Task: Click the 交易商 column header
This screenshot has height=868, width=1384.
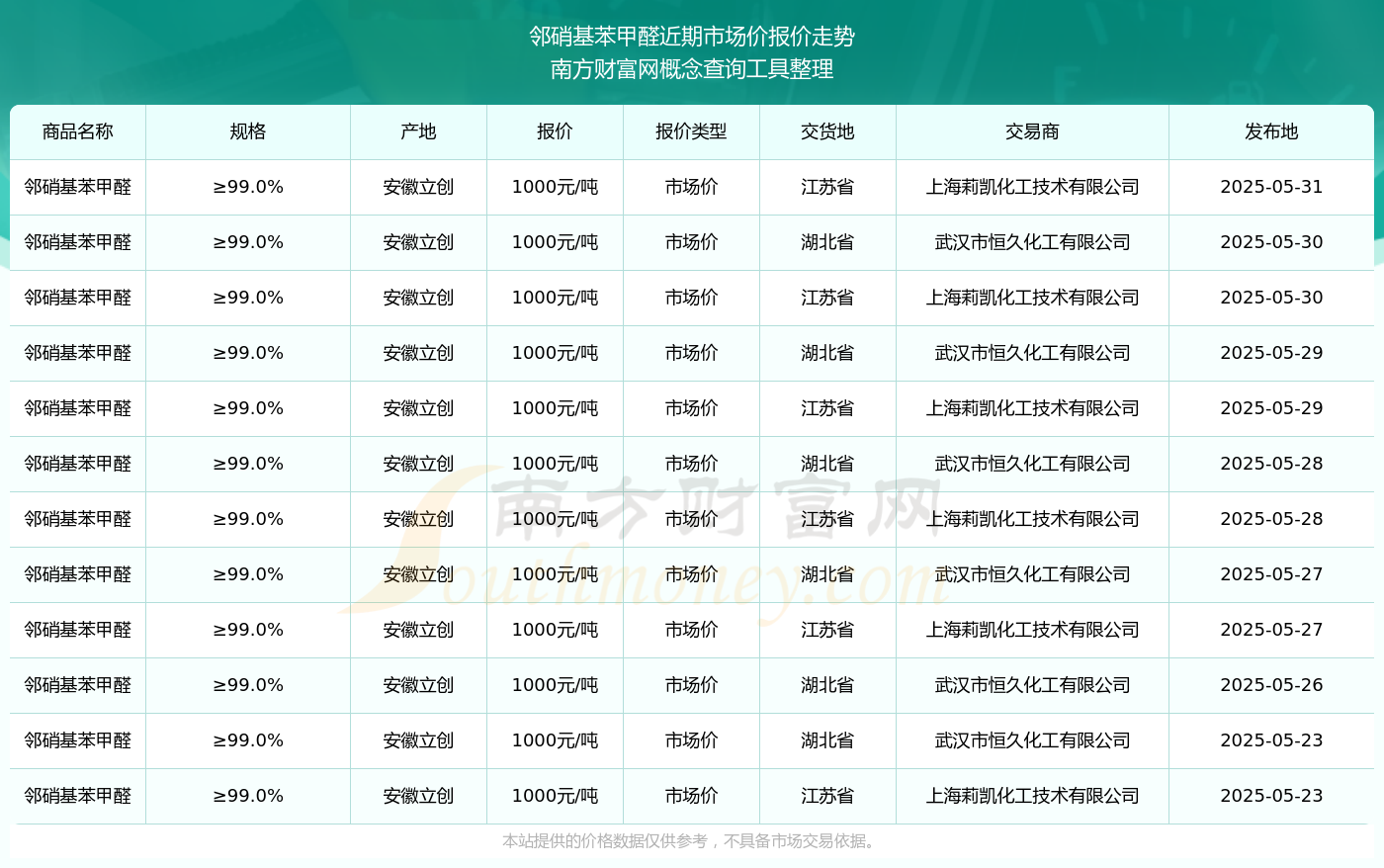Action: [x=1033, y=131]
